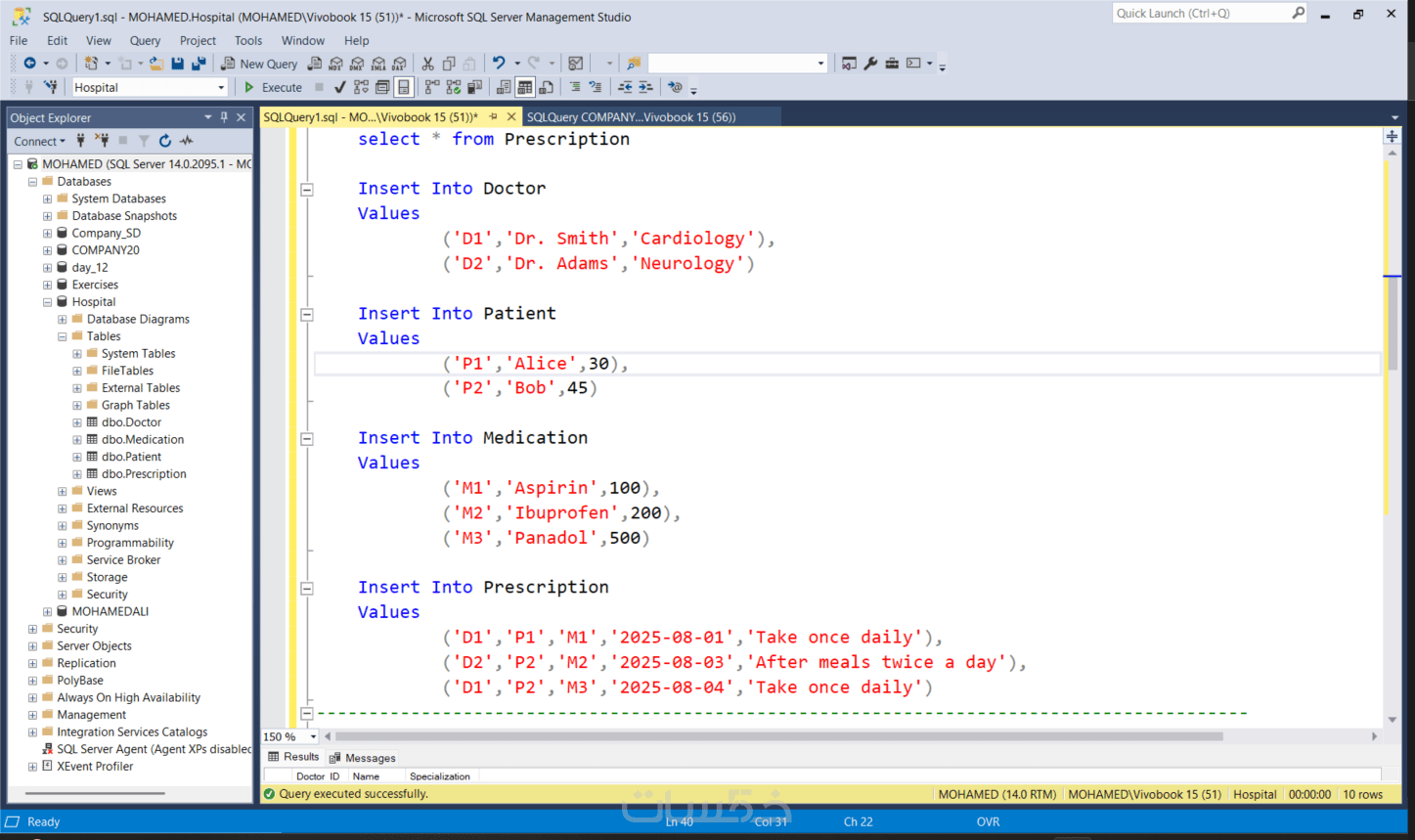1415x840 pixels.
Task: Click the Decrease Indent icon
Action: (x=625, y=87)
